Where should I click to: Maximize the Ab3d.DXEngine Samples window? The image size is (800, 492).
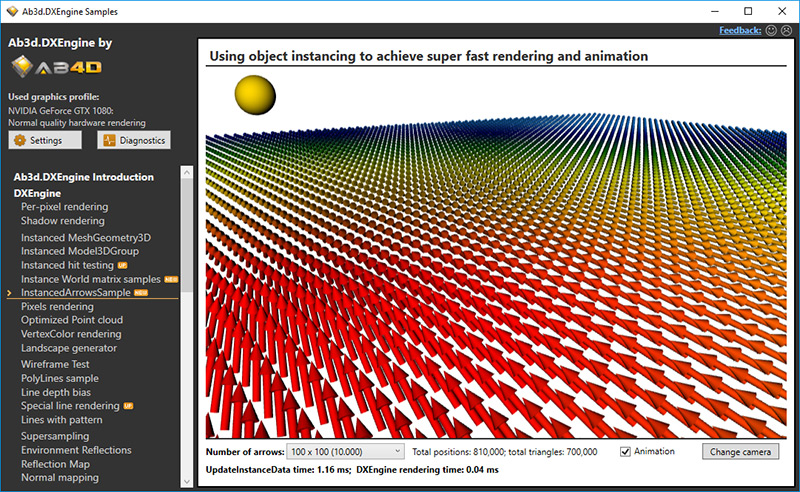(748, 11)
